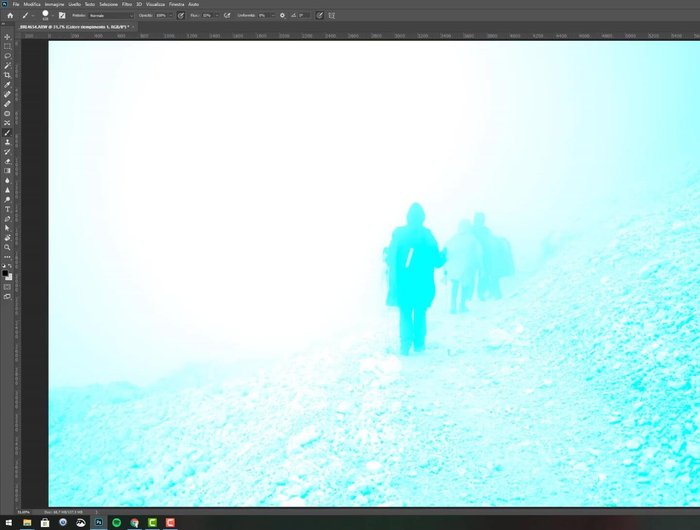Select the Lasso tool
The height and width of the screenshot is (530, 700).
tap(7, 56)
